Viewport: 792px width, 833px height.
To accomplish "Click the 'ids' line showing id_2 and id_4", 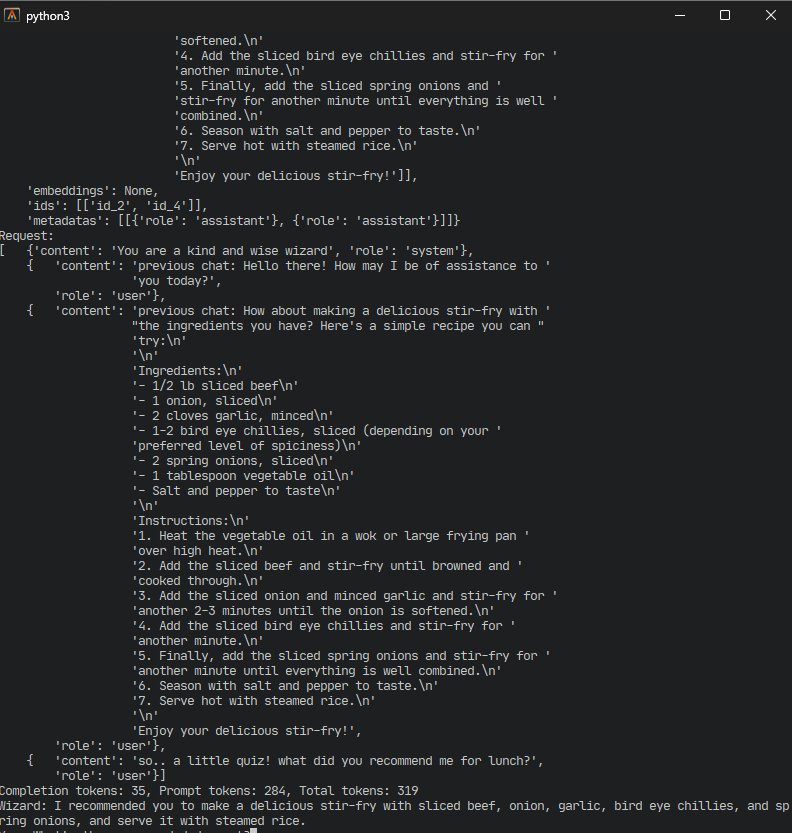I will coord(117,206).
